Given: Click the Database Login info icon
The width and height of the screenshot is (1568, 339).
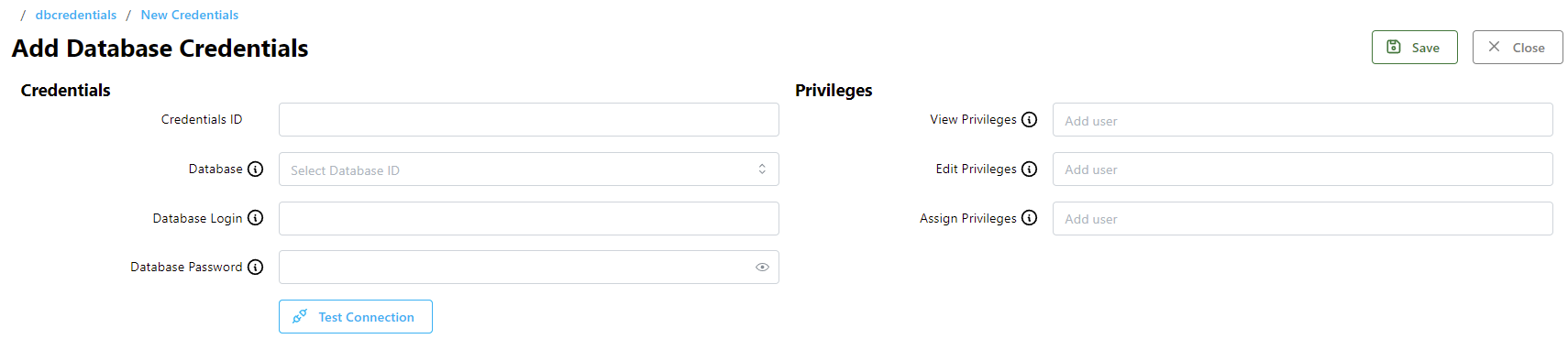Looking at the screenshot, I should pos(256,218).
